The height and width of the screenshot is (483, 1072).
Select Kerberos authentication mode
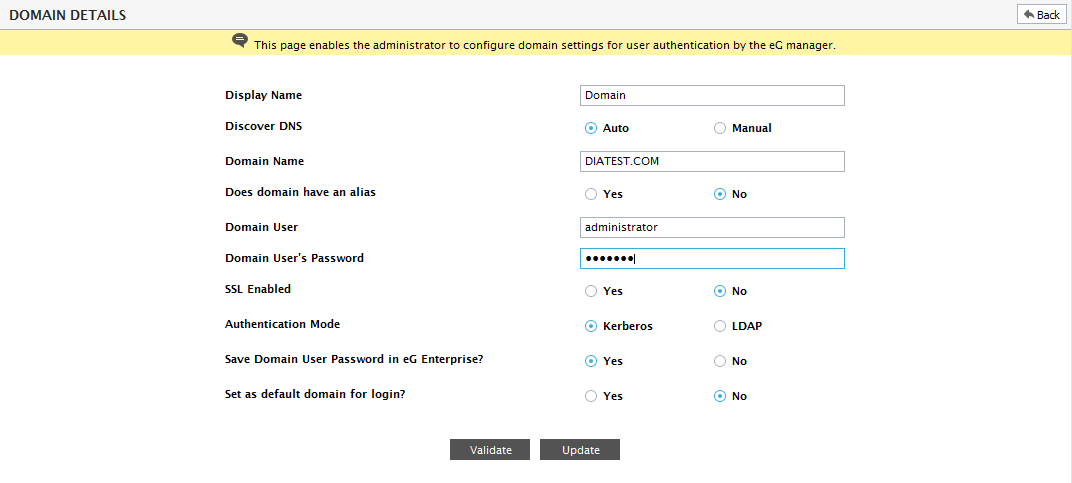pyautogui.click(x=591, y=326)
